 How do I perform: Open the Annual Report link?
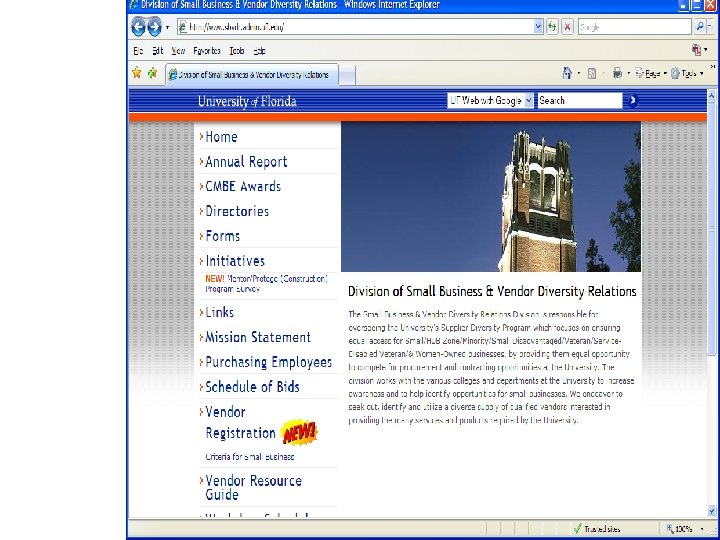pyautogui.click(x=246, y=162)
